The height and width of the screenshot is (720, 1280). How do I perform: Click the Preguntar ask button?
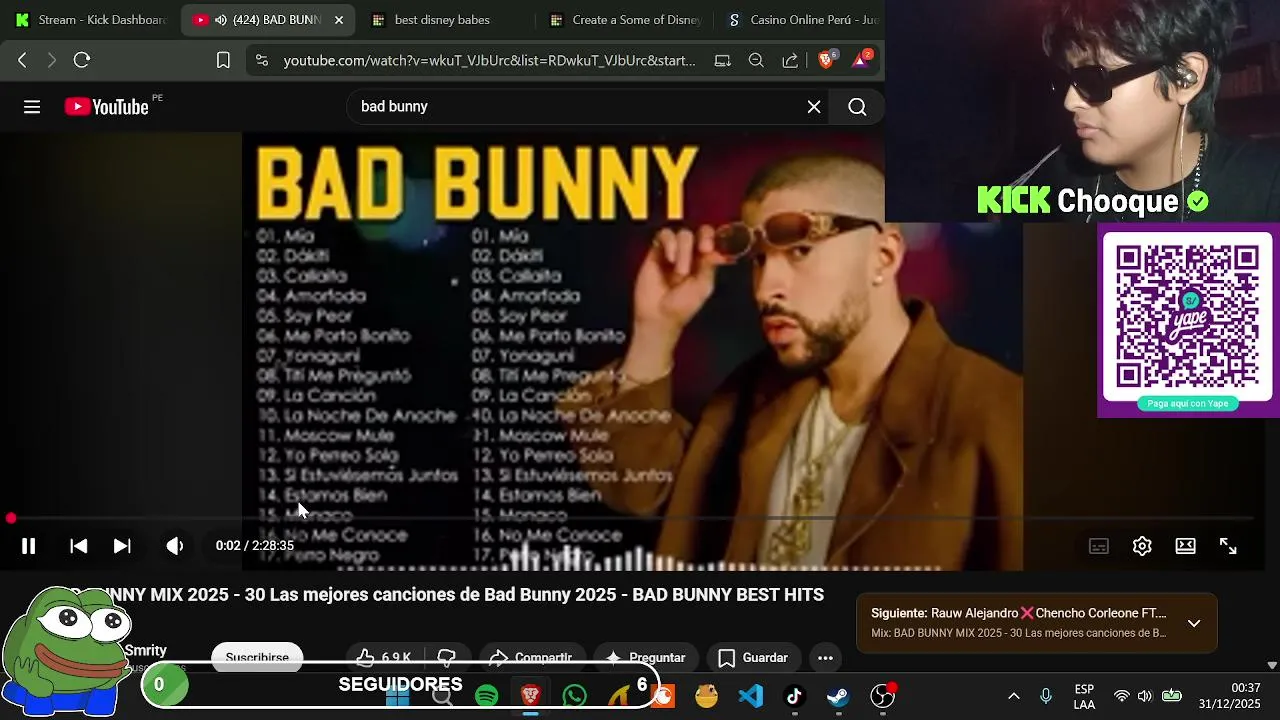coord(644,657)
